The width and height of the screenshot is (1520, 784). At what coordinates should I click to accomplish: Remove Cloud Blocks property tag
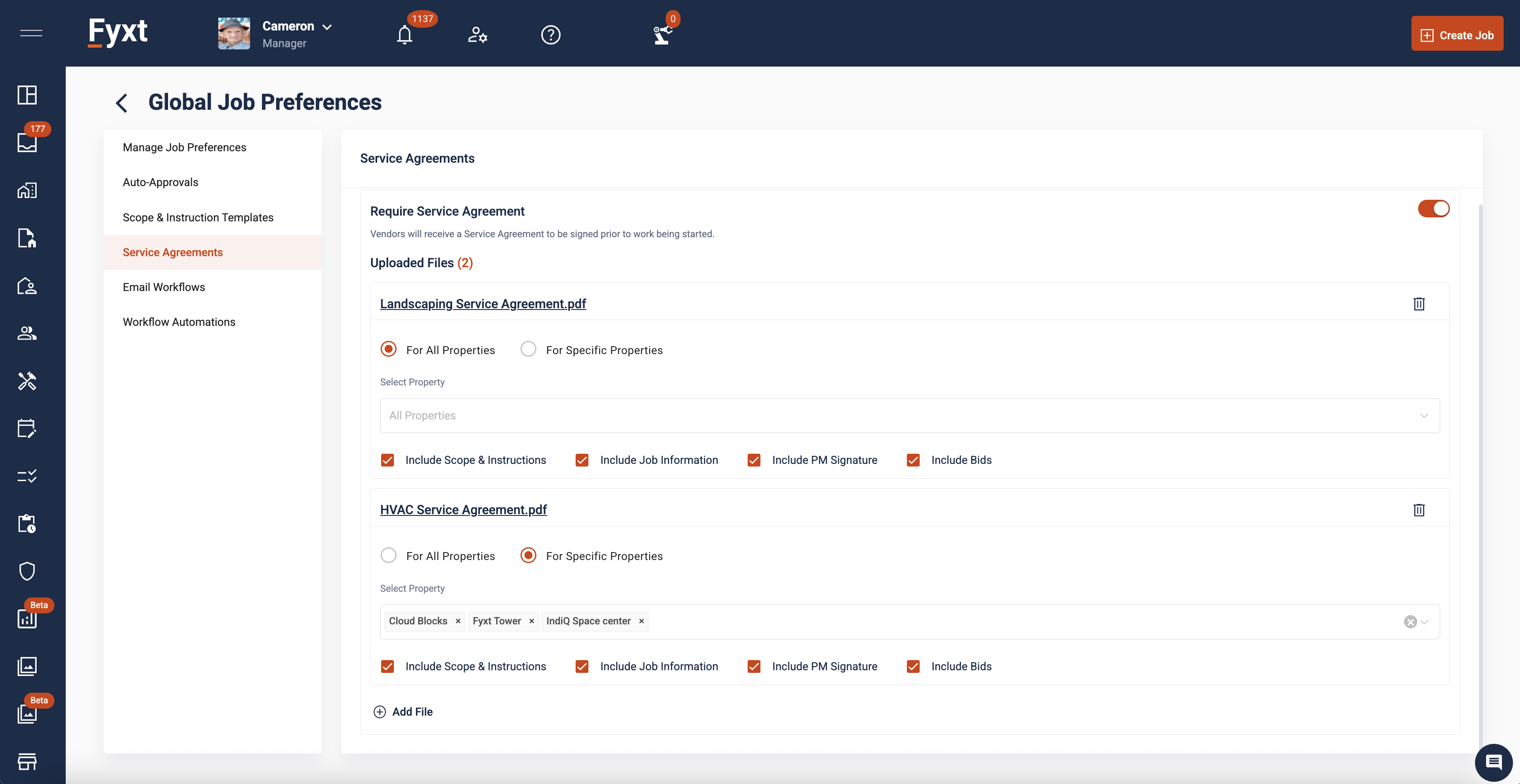click(457, 621)
